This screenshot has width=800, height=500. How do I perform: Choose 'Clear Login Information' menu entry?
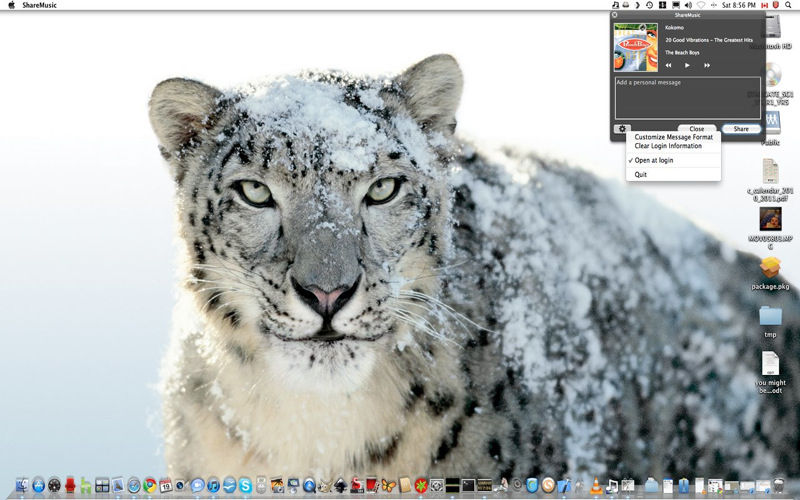[x=668, y=146]
